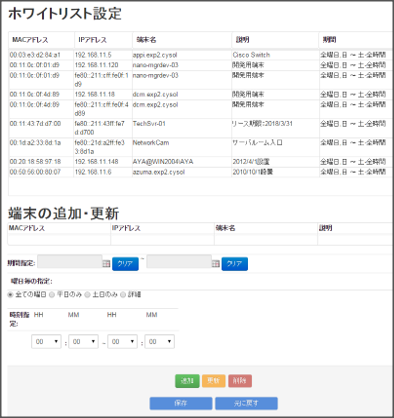Select the サーバルーム入口 description
The image size is (394, 418).
257,143
